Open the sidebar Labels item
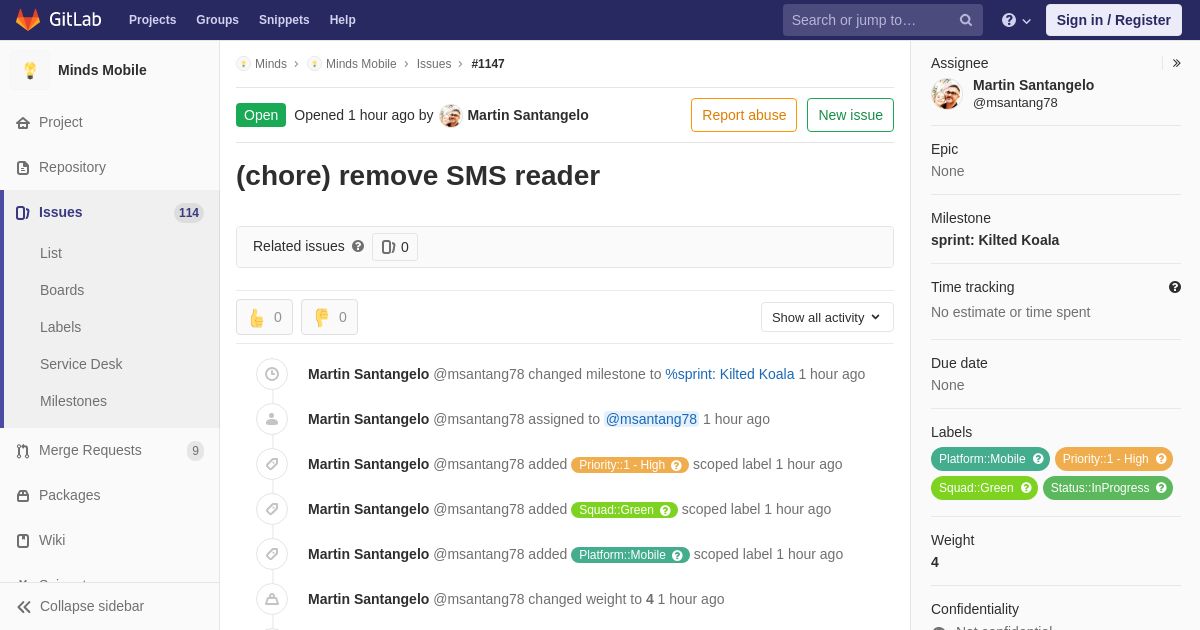The height and width of the screenshot is (630, 1200). point(60,327)
